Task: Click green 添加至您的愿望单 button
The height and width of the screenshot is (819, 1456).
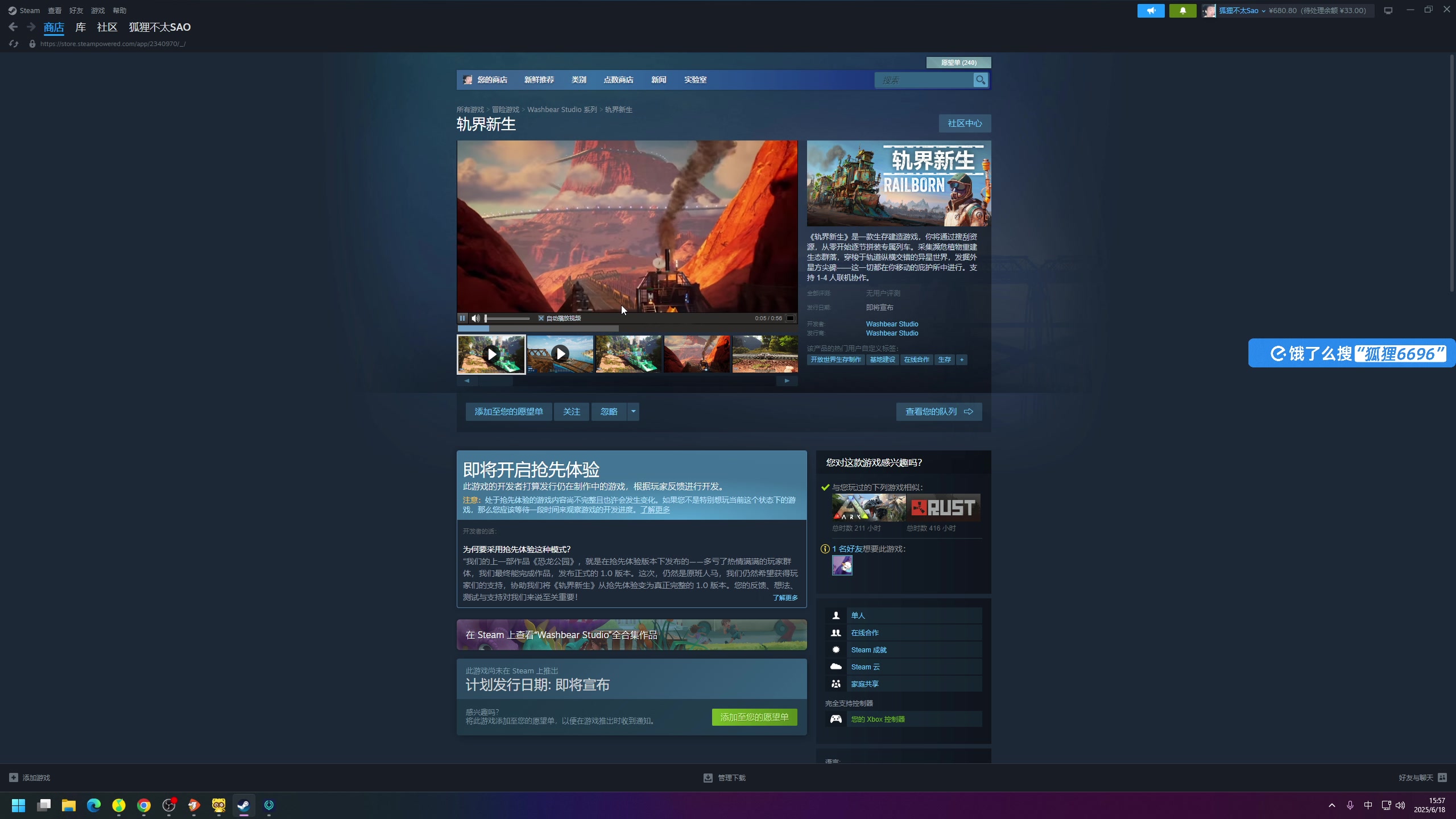Action: [x=754, y=717]
